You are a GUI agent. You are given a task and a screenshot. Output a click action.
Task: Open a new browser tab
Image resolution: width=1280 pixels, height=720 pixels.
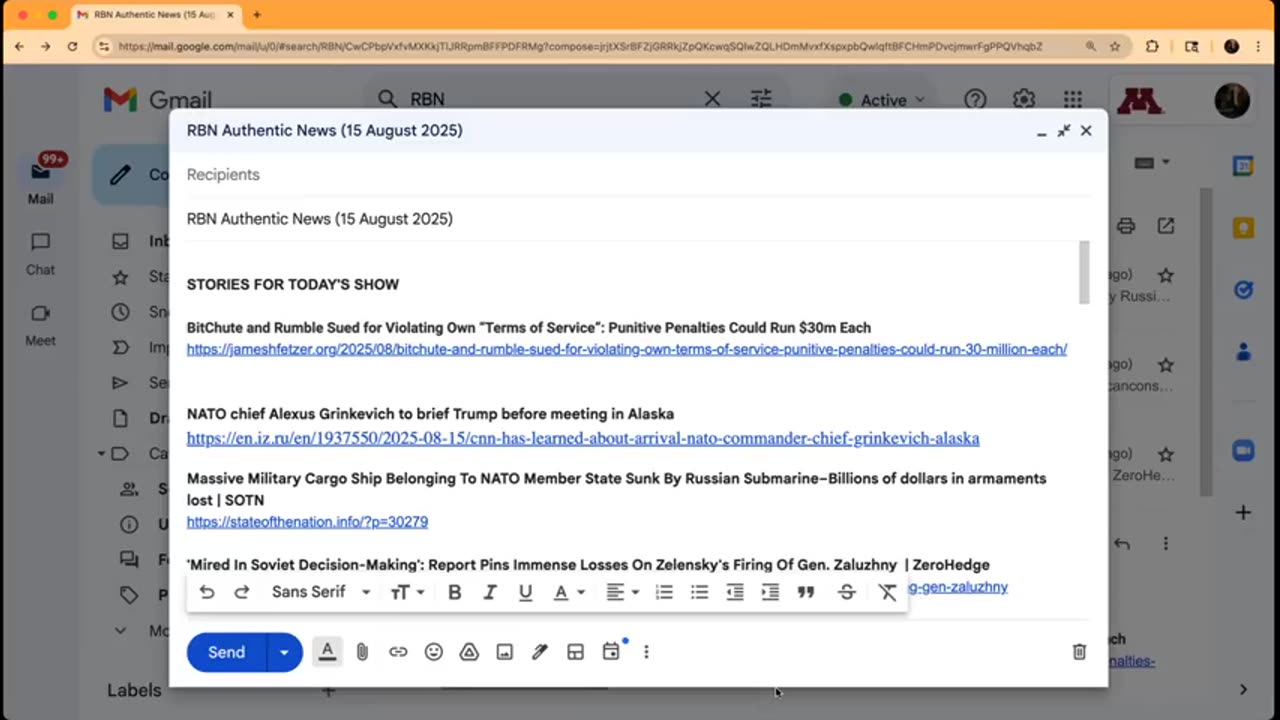[x=257, y=15]
